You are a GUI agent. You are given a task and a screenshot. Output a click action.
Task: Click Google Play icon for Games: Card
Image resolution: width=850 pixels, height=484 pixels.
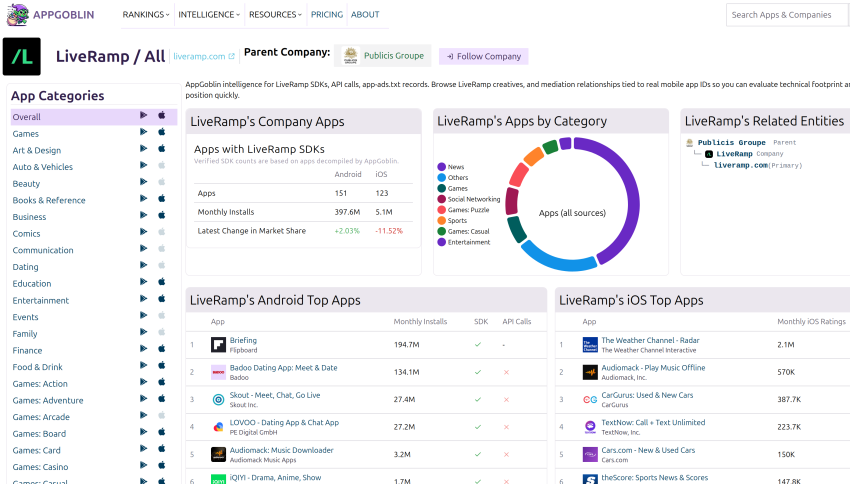(x=144, y=449)
